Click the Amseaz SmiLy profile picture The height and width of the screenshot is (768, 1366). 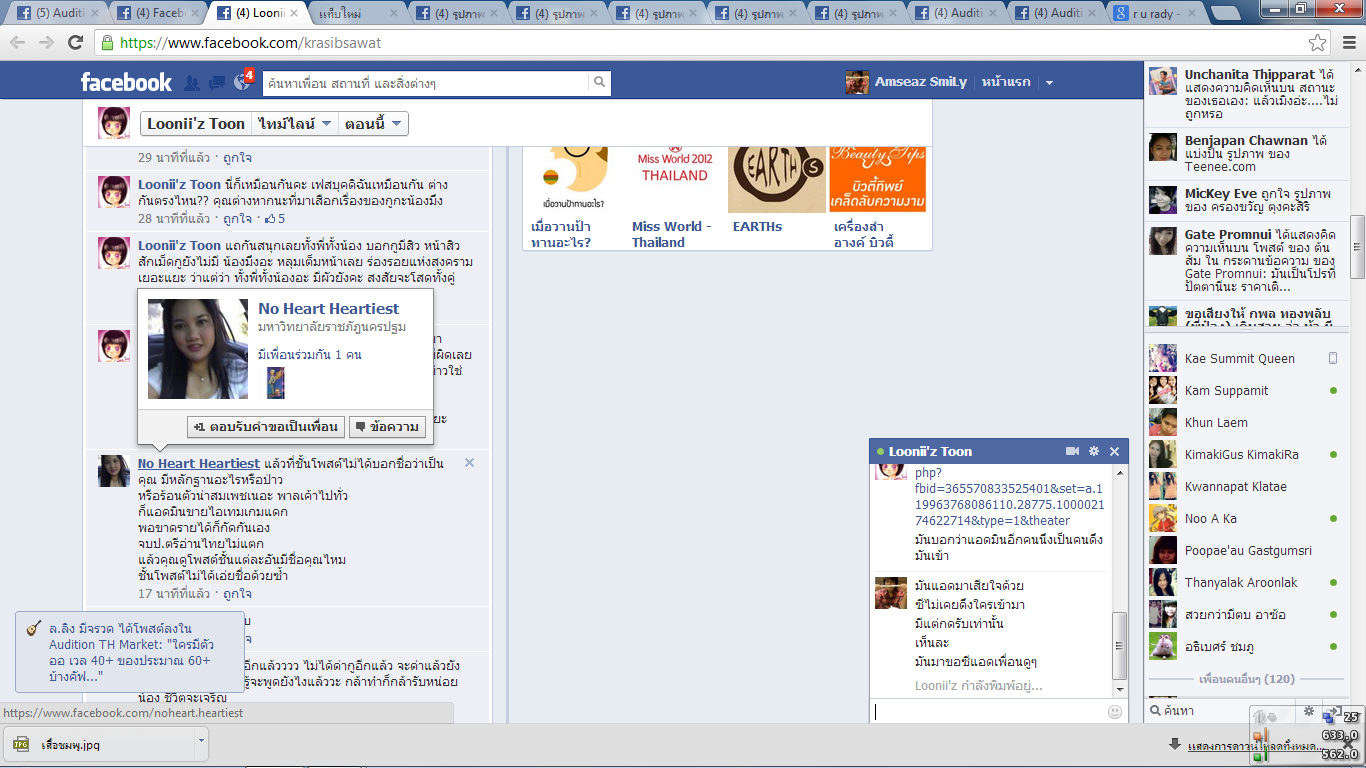[857, 82]
